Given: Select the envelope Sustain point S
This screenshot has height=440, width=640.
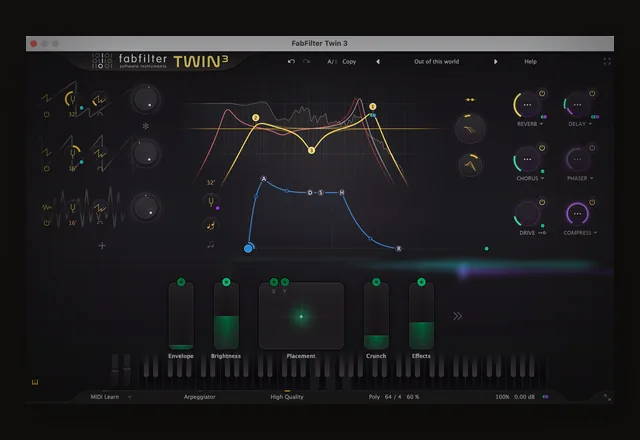Looking at the screenshot, I should pyautogui.click(x=321, y=192).
